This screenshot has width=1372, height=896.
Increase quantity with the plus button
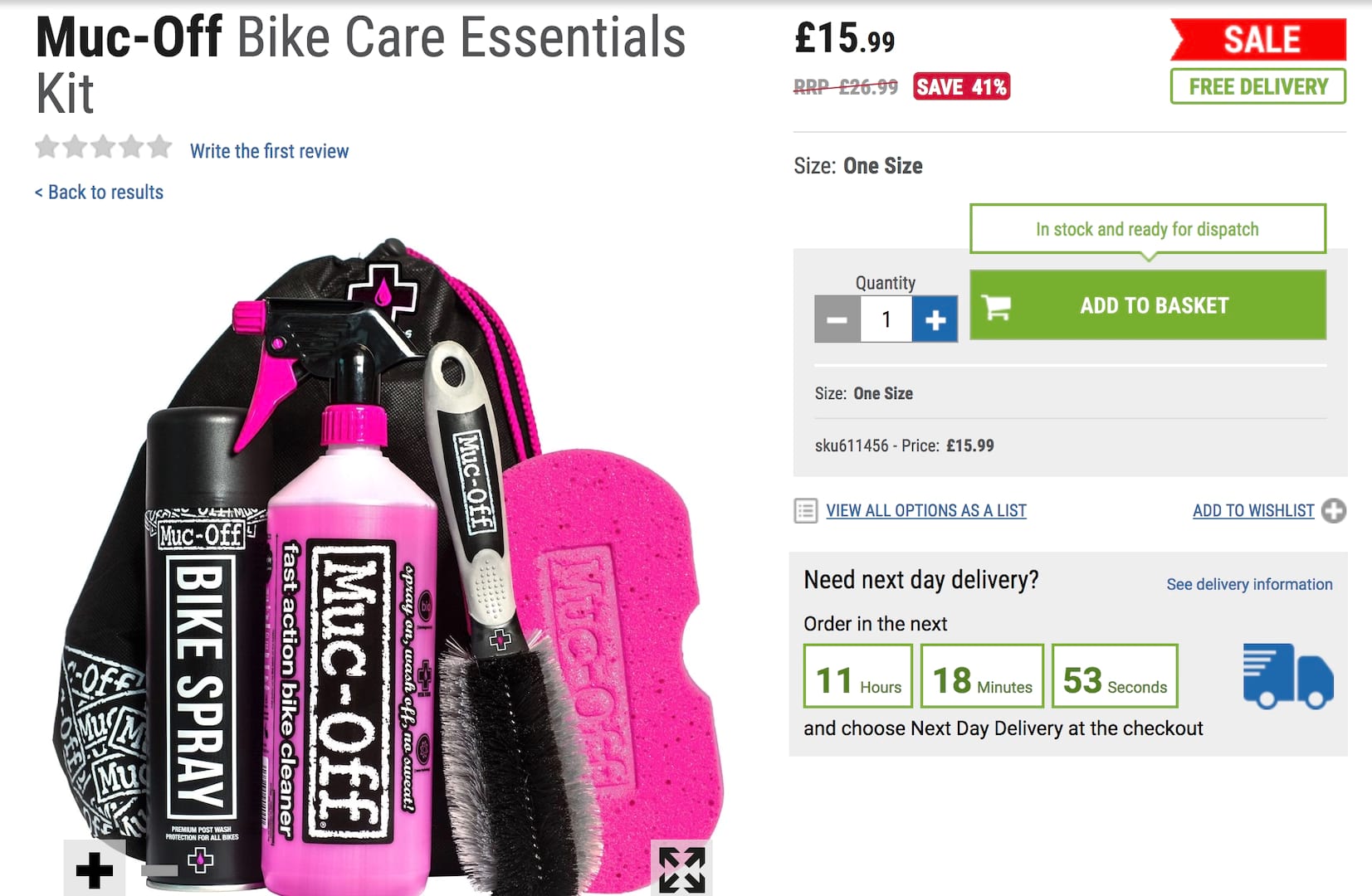(x=935, y=319)
